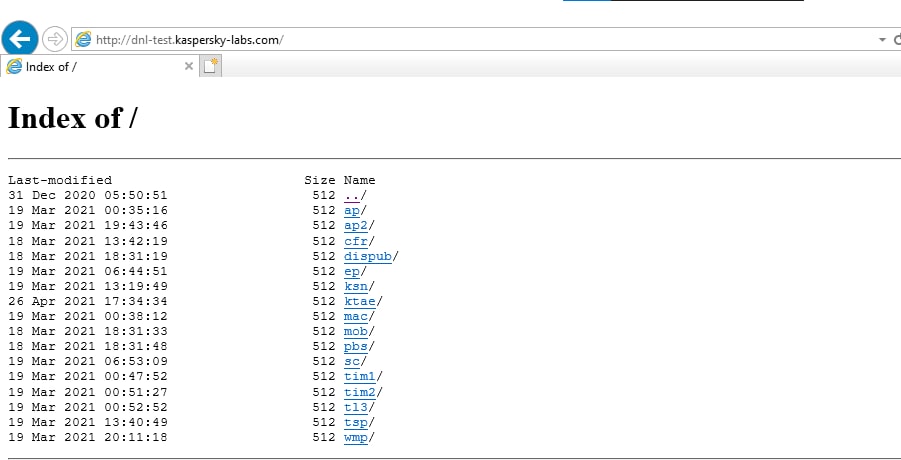Click the 'Size' column header
The width and height of the screenshot is (901, 460).
(x=319, y=180)
